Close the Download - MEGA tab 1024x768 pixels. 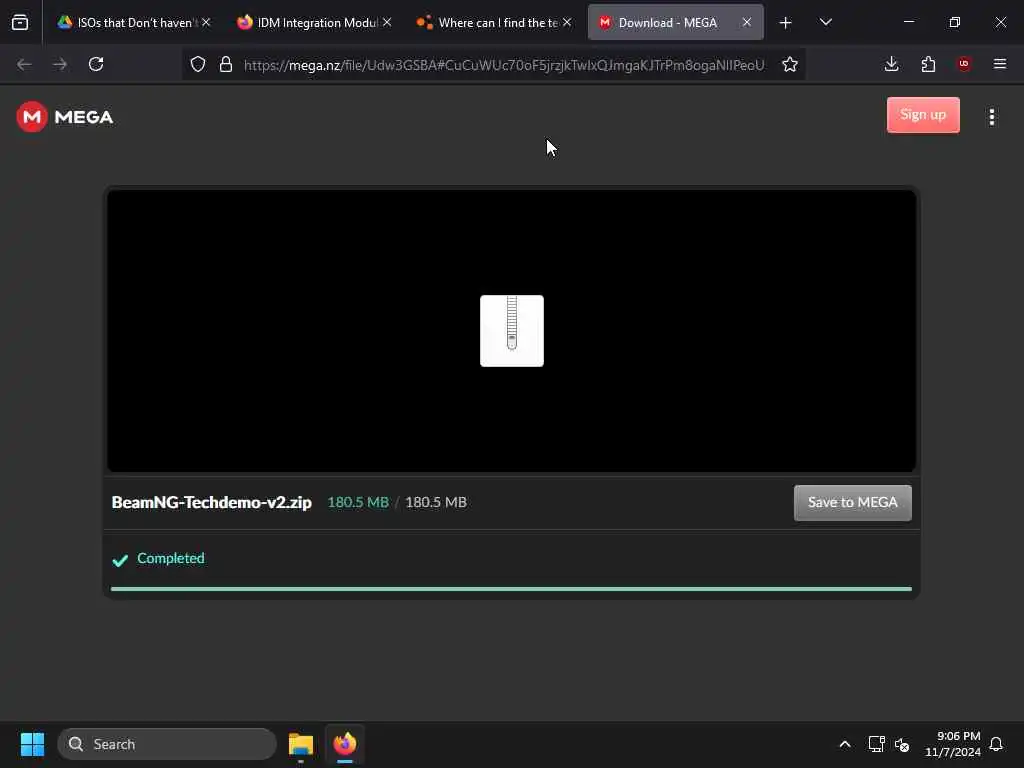click(x=746, y=22)
